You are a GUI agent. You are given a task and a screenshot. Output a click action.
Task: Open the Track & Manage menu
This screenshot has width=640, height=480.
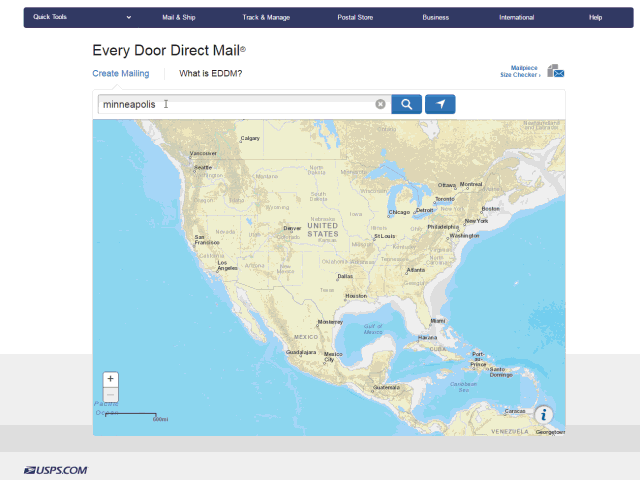[x=266, y=17]
